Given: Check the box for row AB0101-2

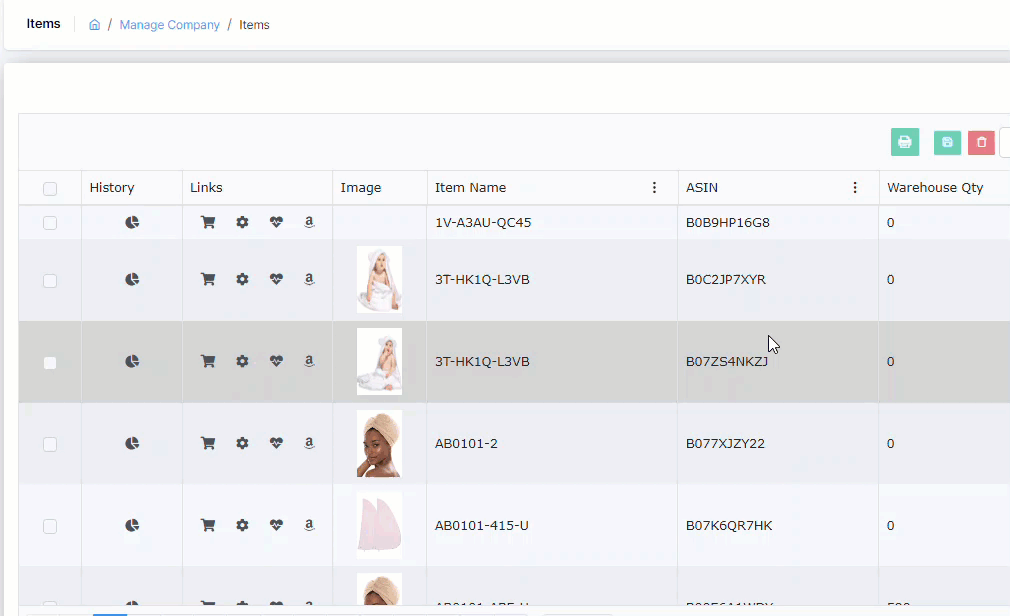Looking at the screenshot, I should click(50, 445).
